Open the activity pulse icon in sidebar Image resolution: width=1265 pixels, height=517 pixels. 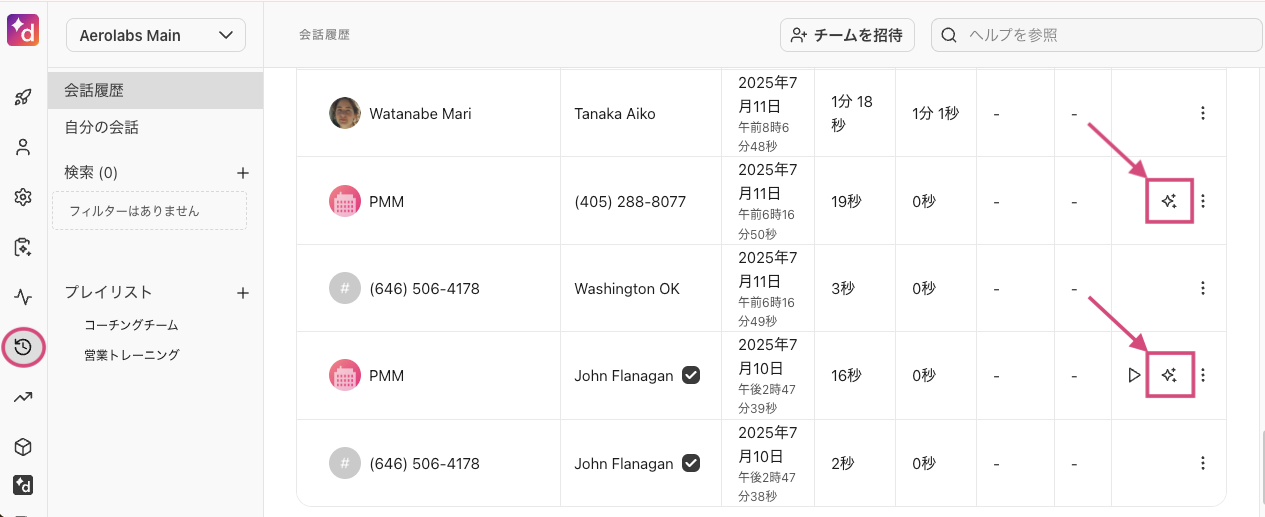tap(23, 297)
